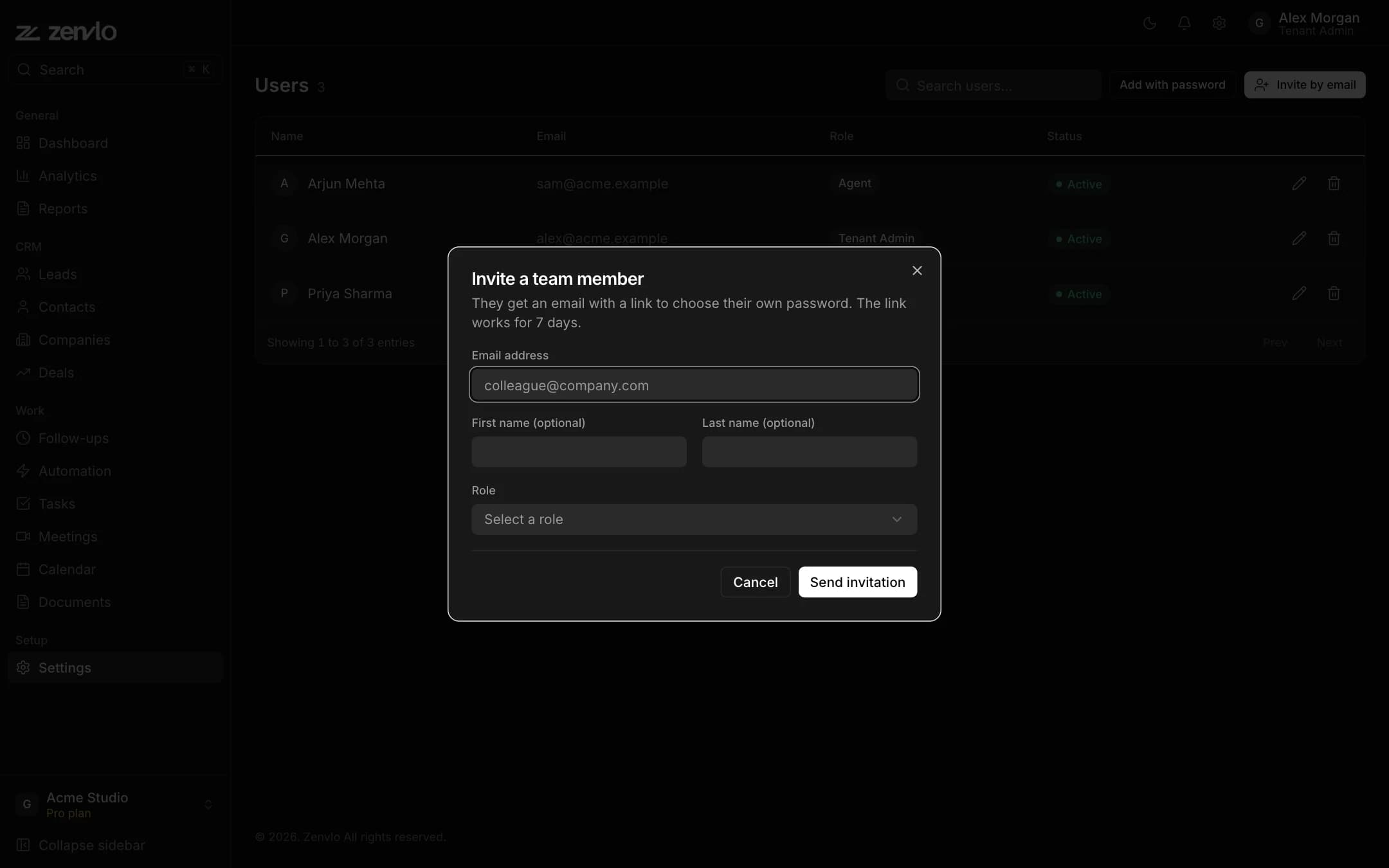
Task: Click Next pagination link
Action: point(1329,343)
